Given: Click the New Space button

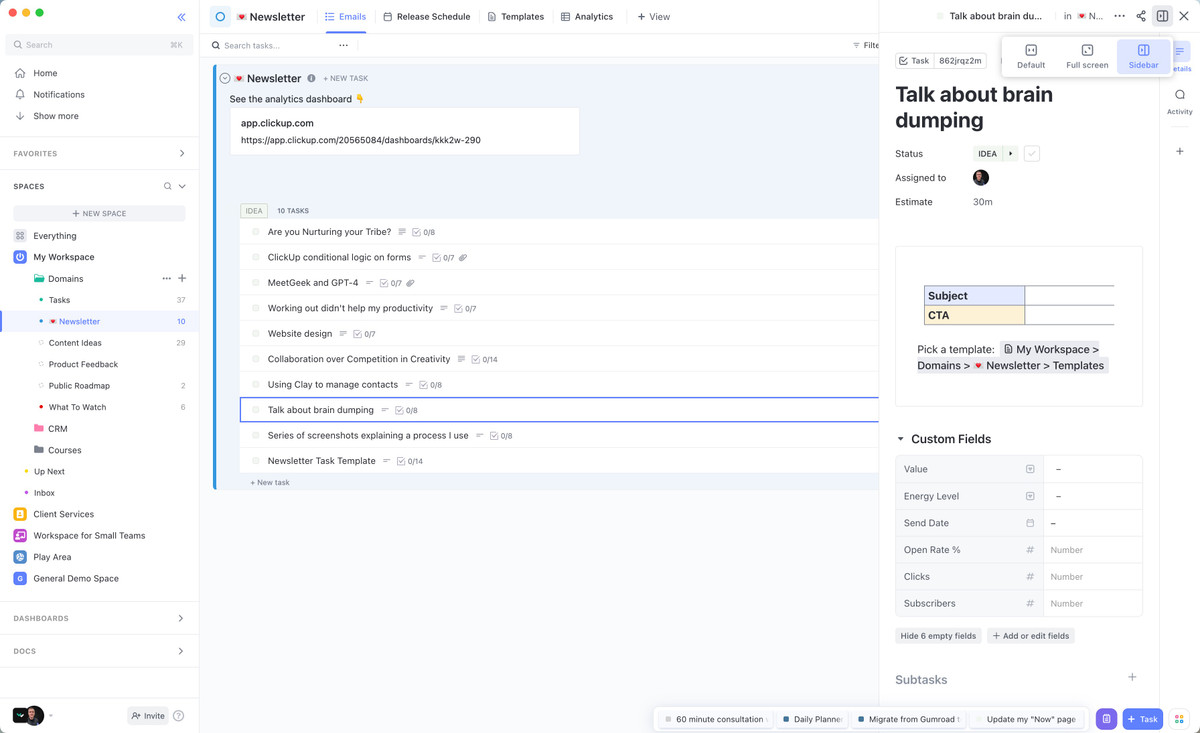Looking at the screenshot, I should (99, 214).
